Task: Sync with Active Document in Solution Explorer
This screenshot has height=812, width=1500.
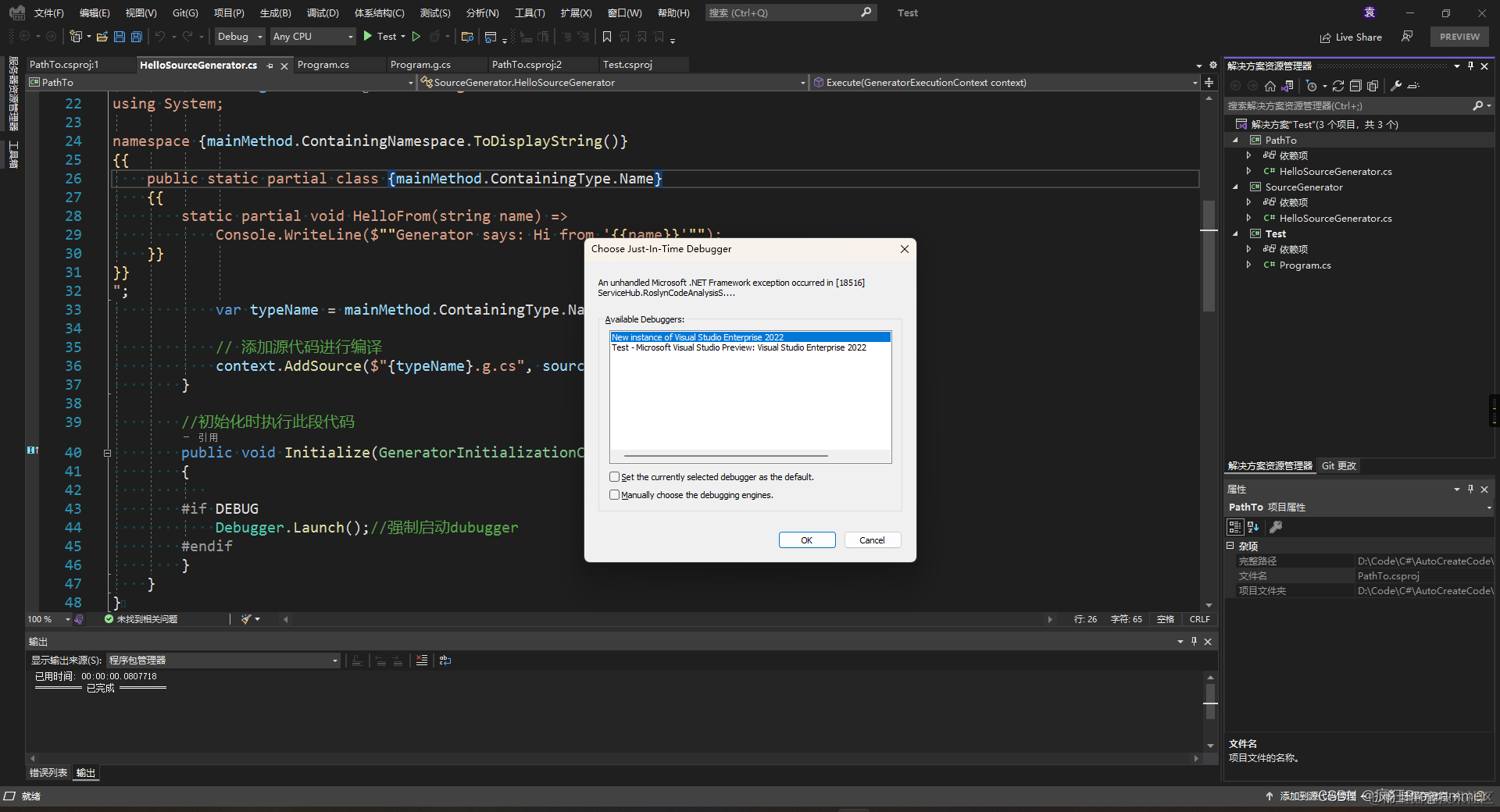Action: click(1338, 86)
